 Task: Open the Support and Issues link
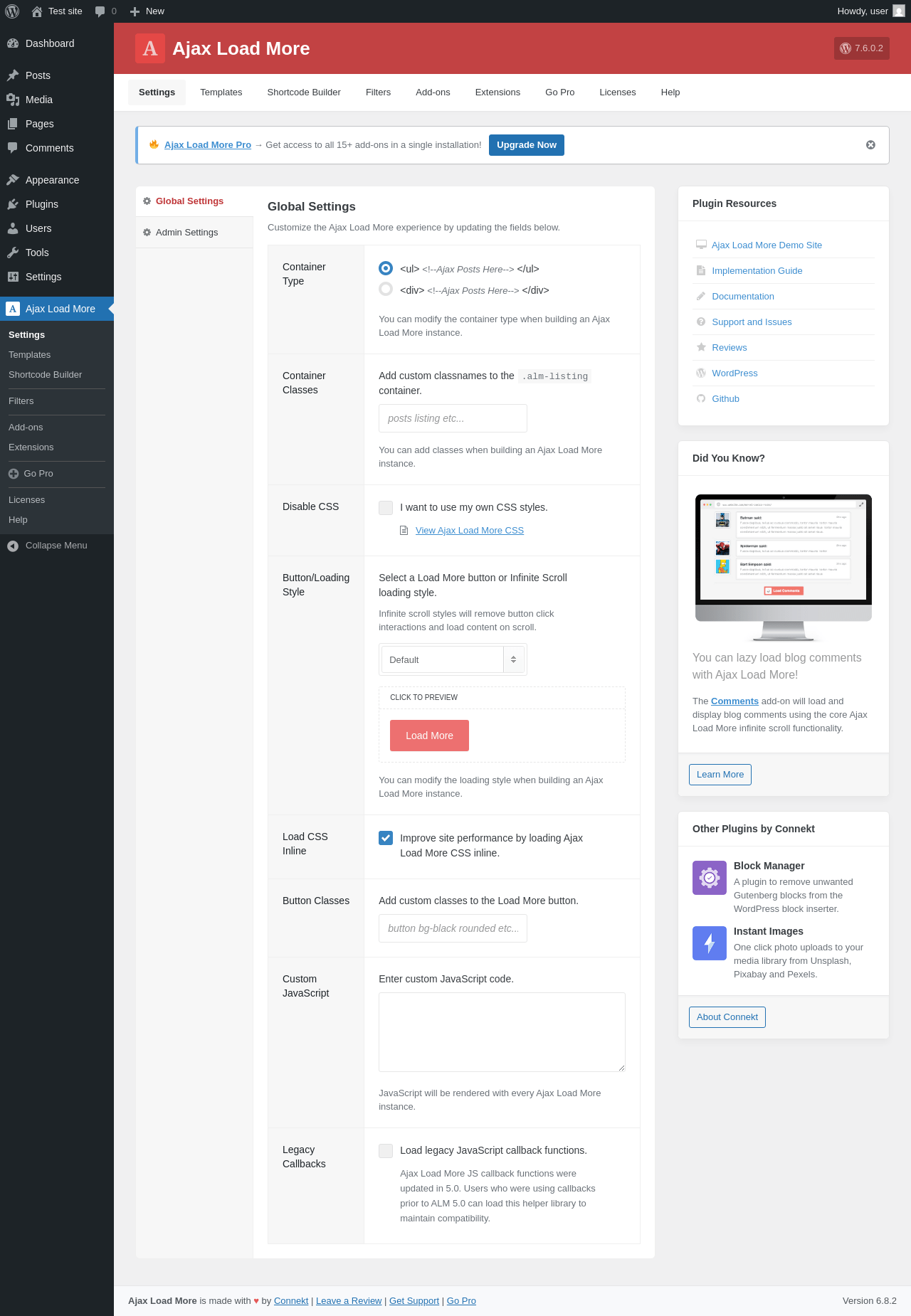point(752,322)
